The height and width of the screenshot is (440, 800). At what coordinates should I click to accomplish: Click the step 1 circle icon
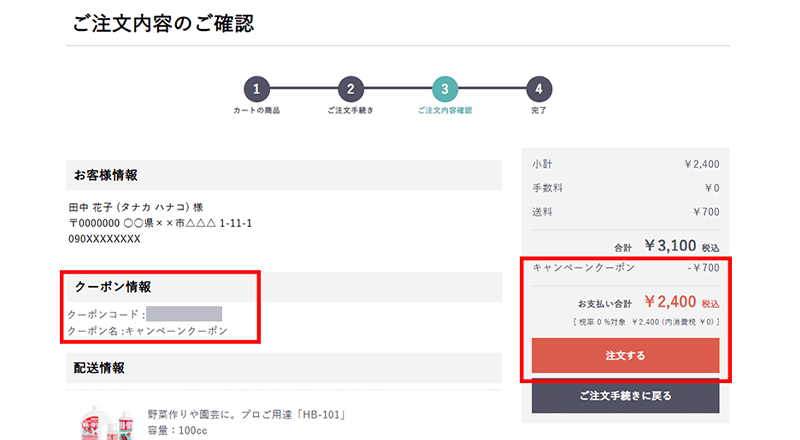[256, 89]
